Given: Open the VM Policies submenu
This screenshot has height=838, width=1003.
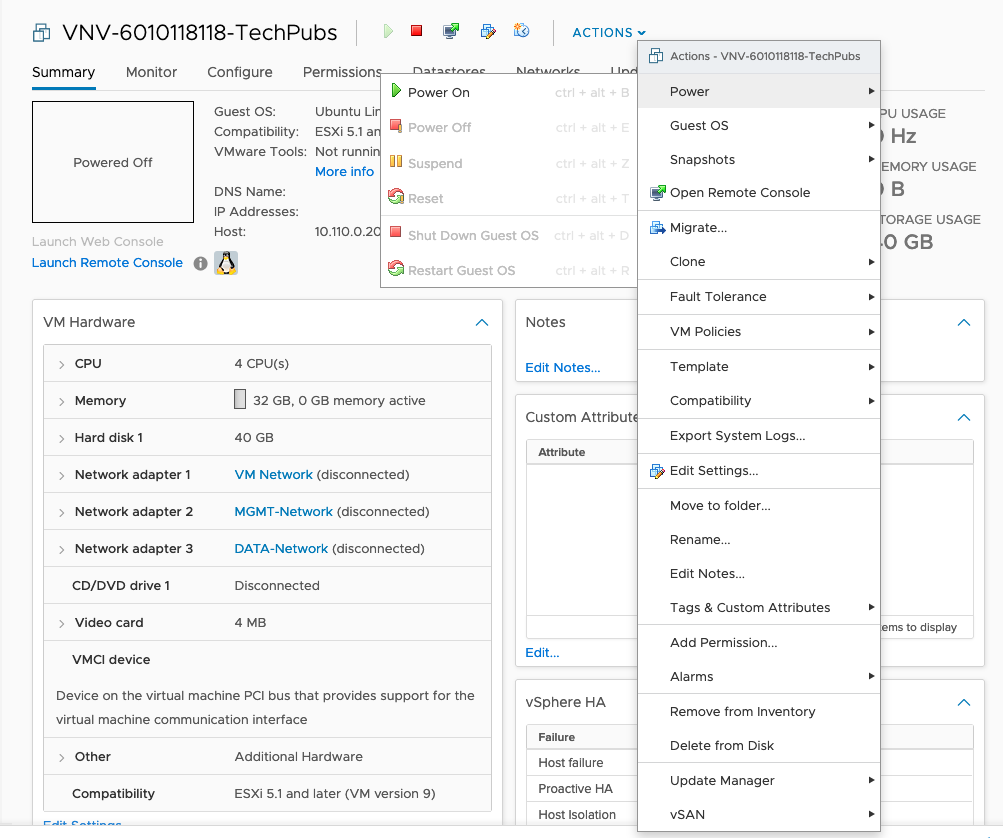Looking at the screenshot, I should [759, 332].
